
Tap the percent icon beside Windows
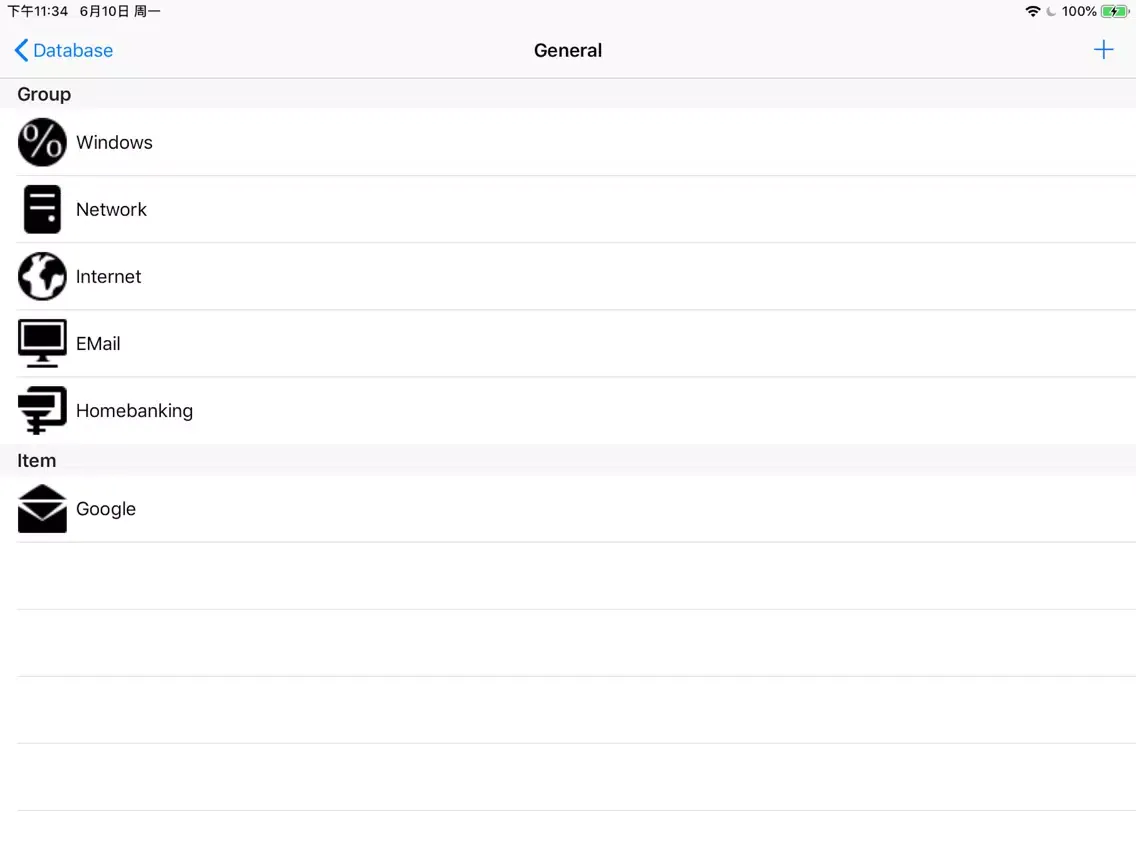coord(42,142)
